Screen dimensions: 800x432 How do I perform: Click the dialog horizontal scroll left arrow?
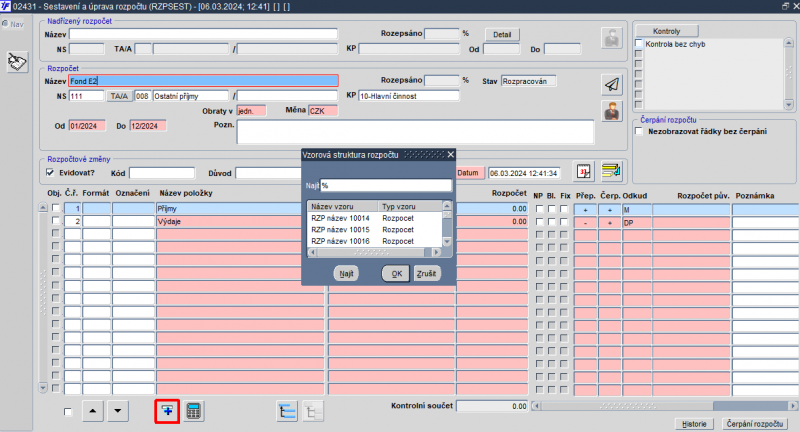(312, 252)
